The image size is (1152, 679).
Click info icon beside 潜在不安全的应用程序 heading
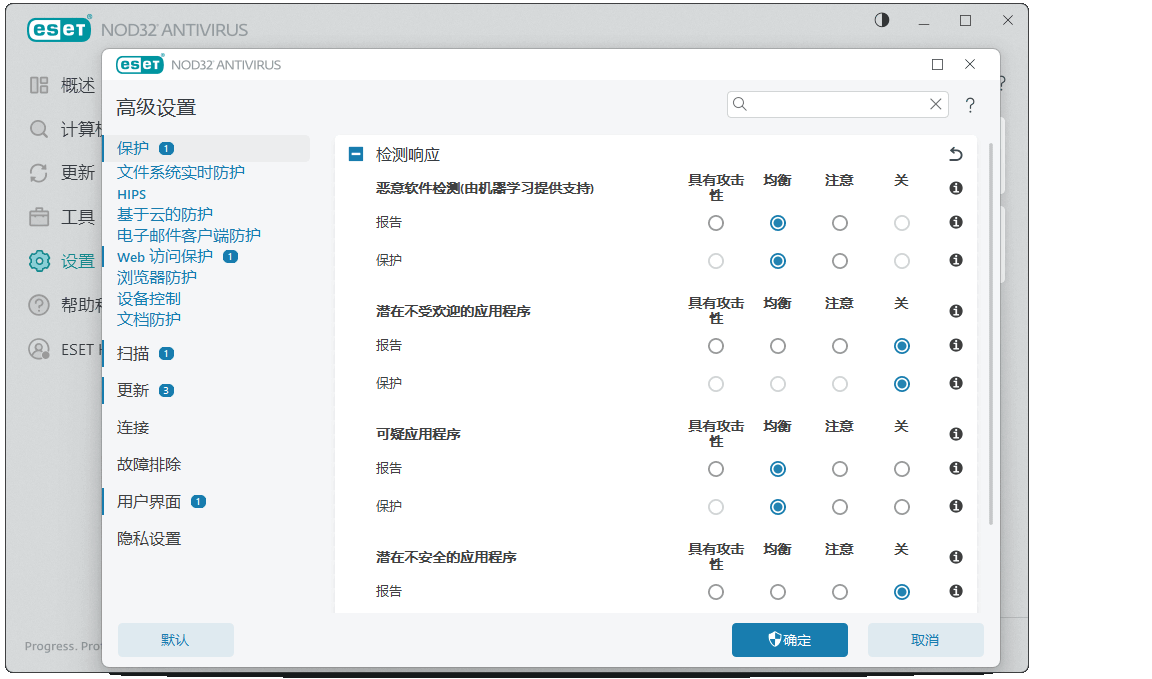(955, 557)
